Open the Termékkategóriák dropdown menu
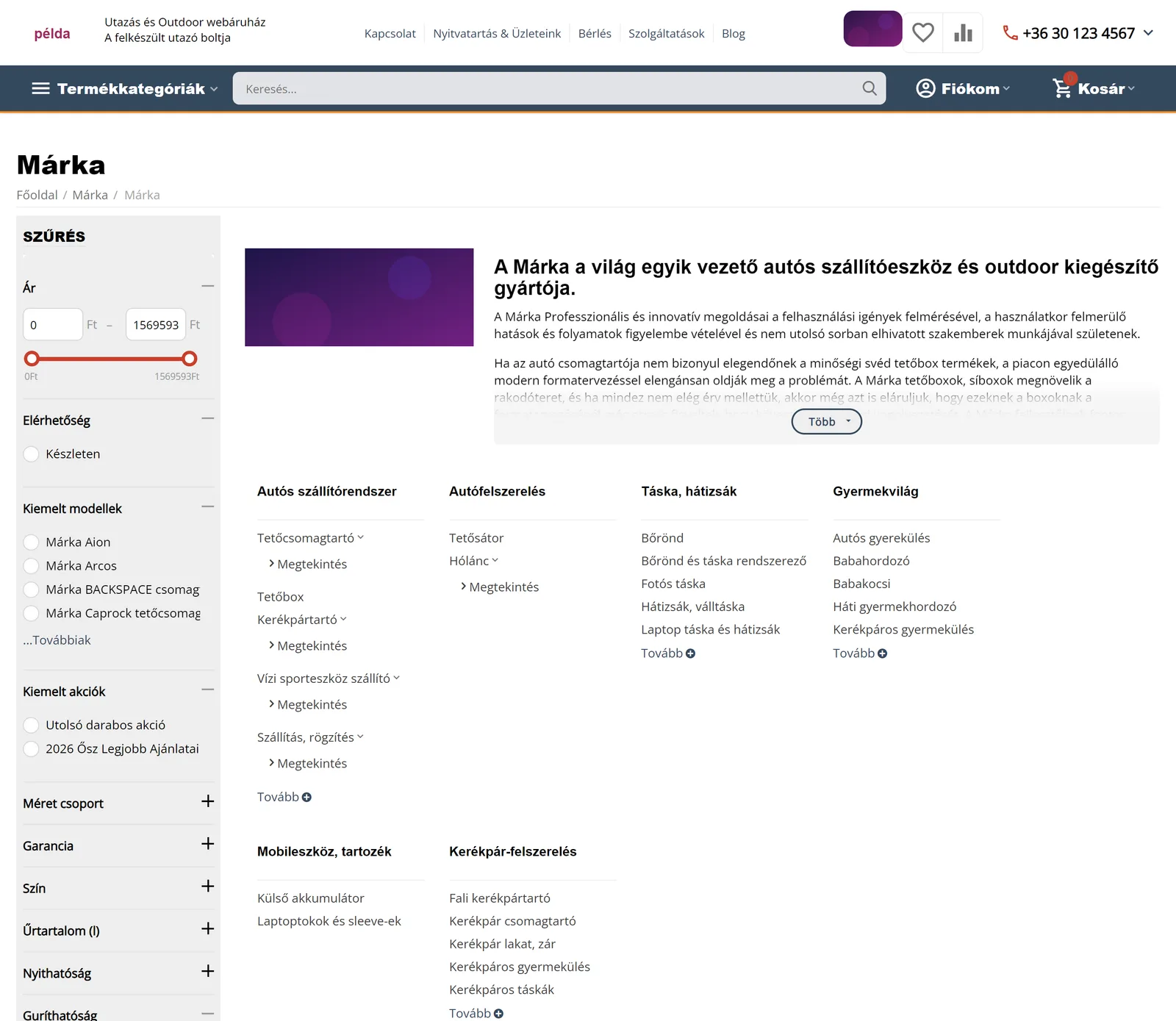 [125, 88]
